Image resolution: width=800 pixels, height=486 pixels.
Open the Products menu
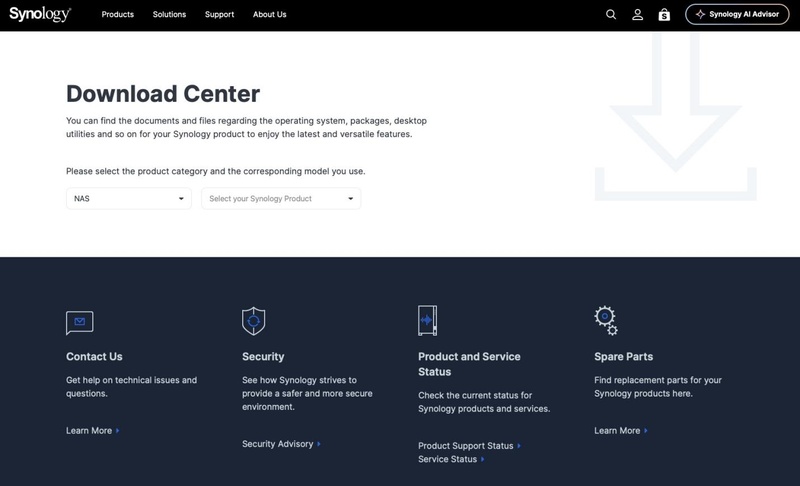point(118,15)
